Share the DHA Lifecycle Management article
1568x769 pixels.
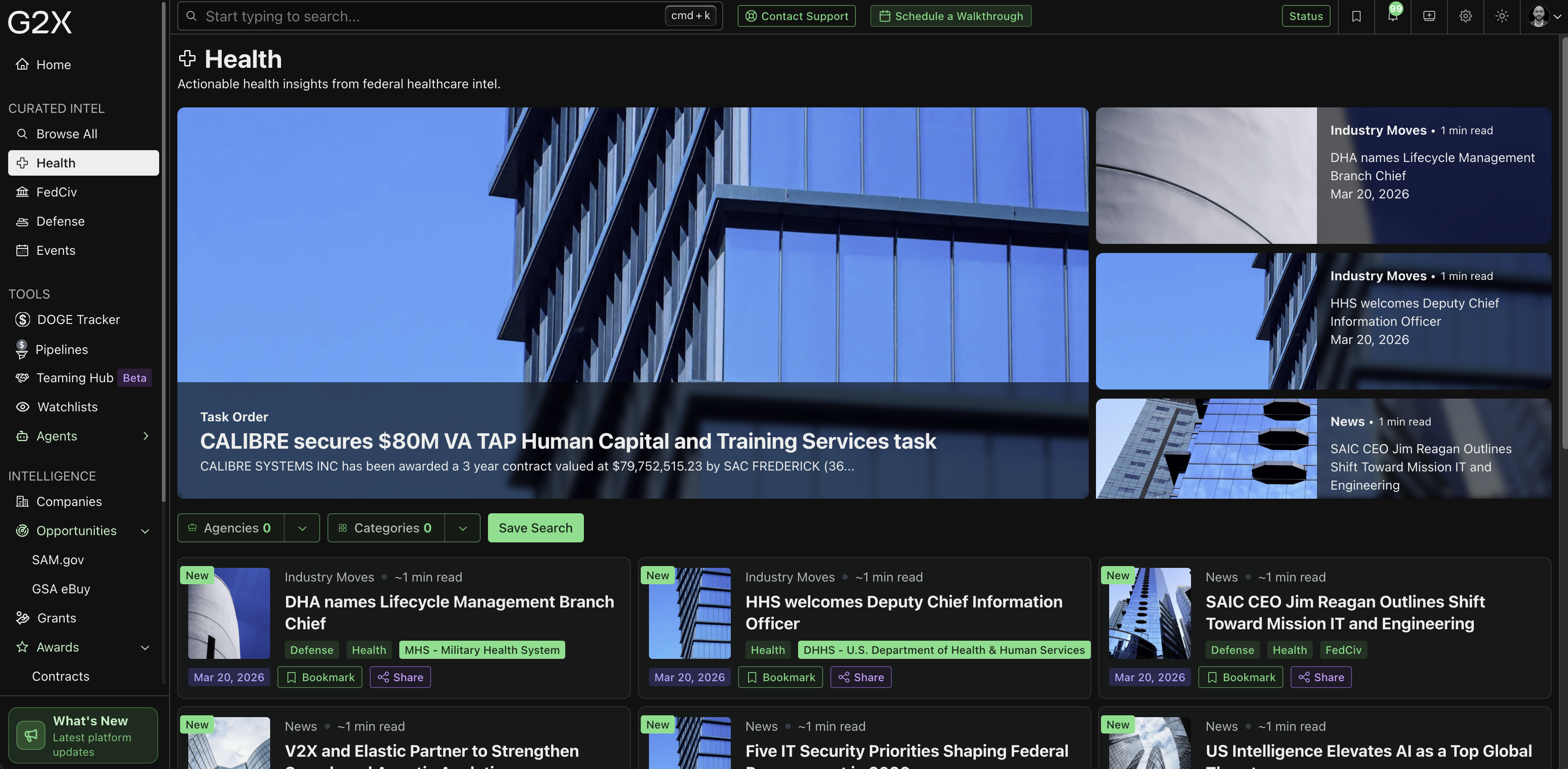coord(401,678)
